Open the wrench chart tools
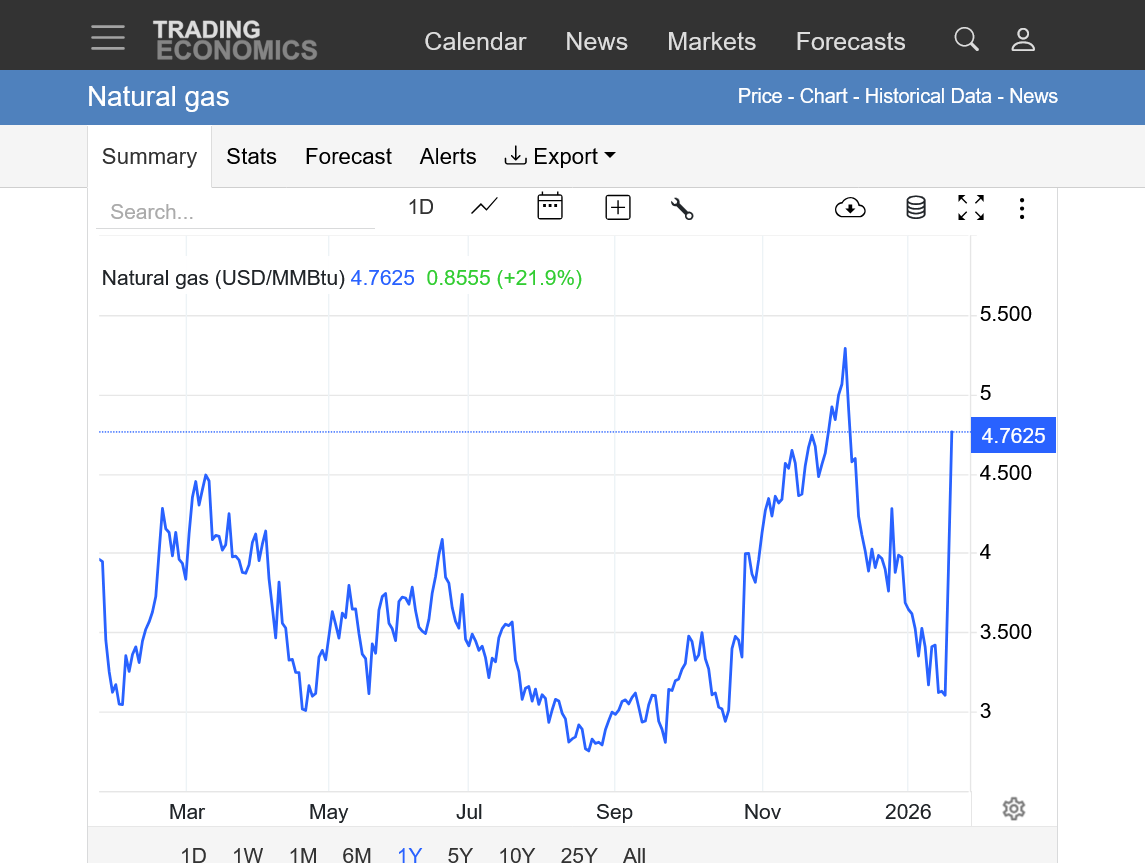The width and height of the screenshot is (1145, 863). tap(682, 208)
